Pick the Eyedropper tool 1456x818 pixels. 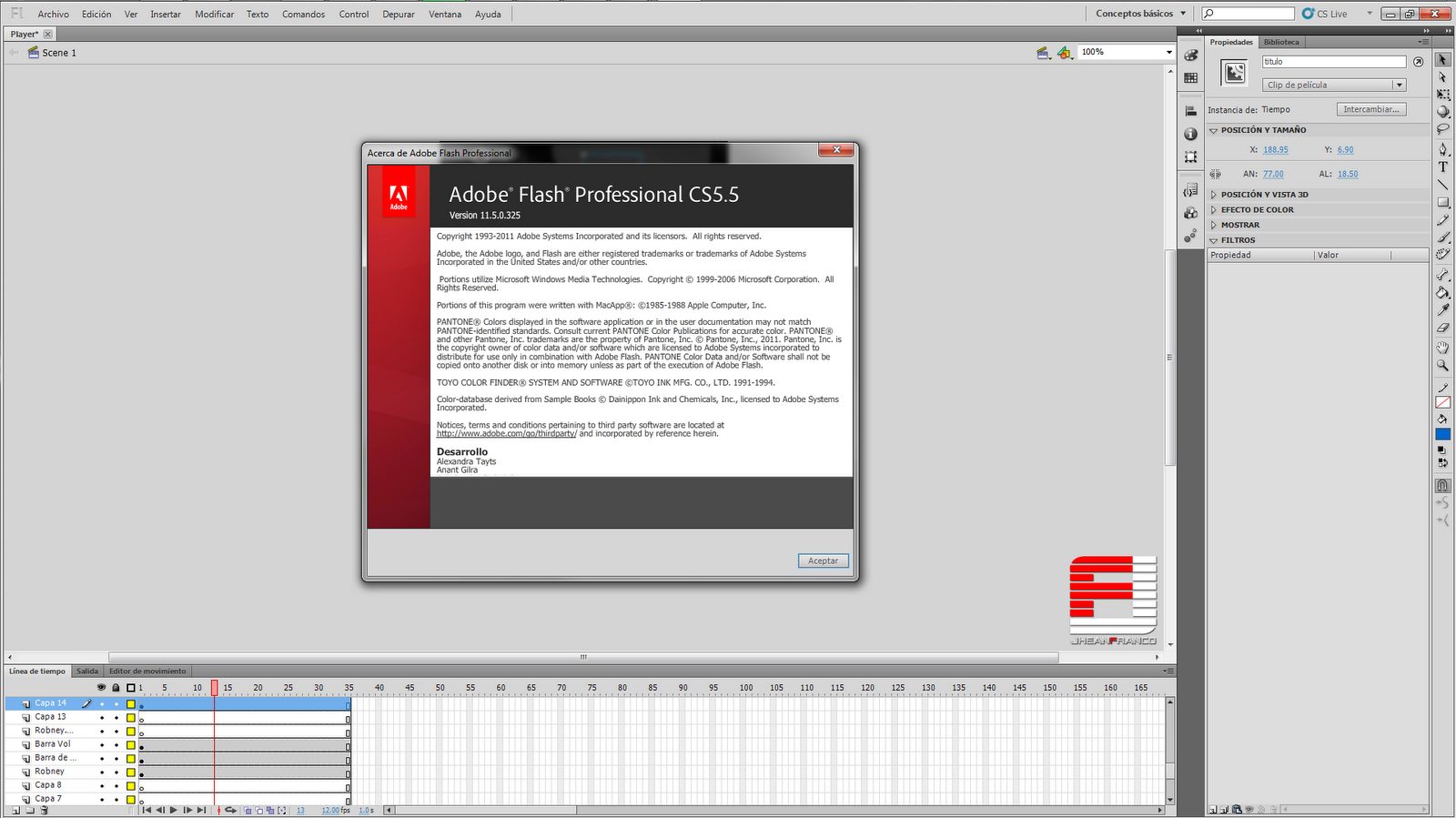[1442, 310]
